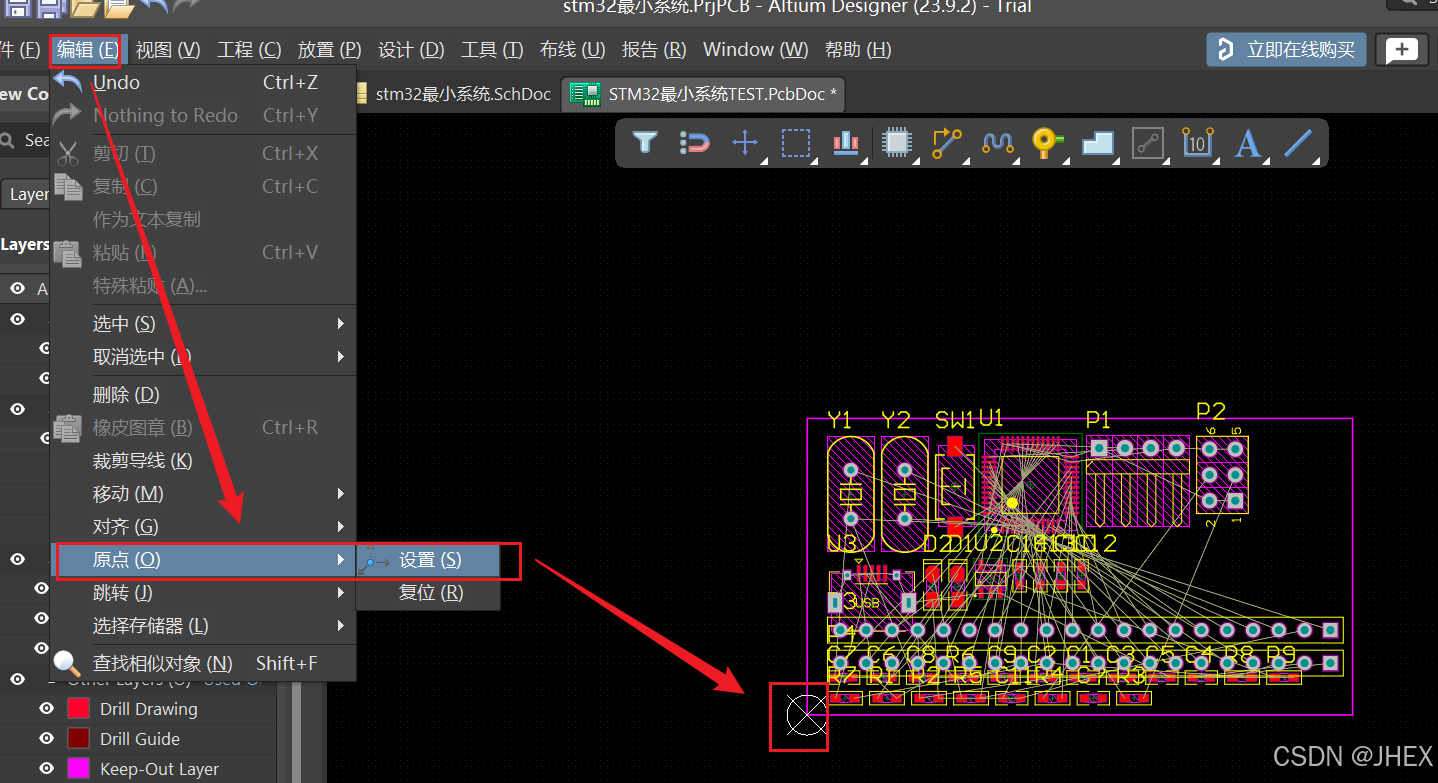
Task: Open the snap options magnet icon
Action: pos(695,143)
